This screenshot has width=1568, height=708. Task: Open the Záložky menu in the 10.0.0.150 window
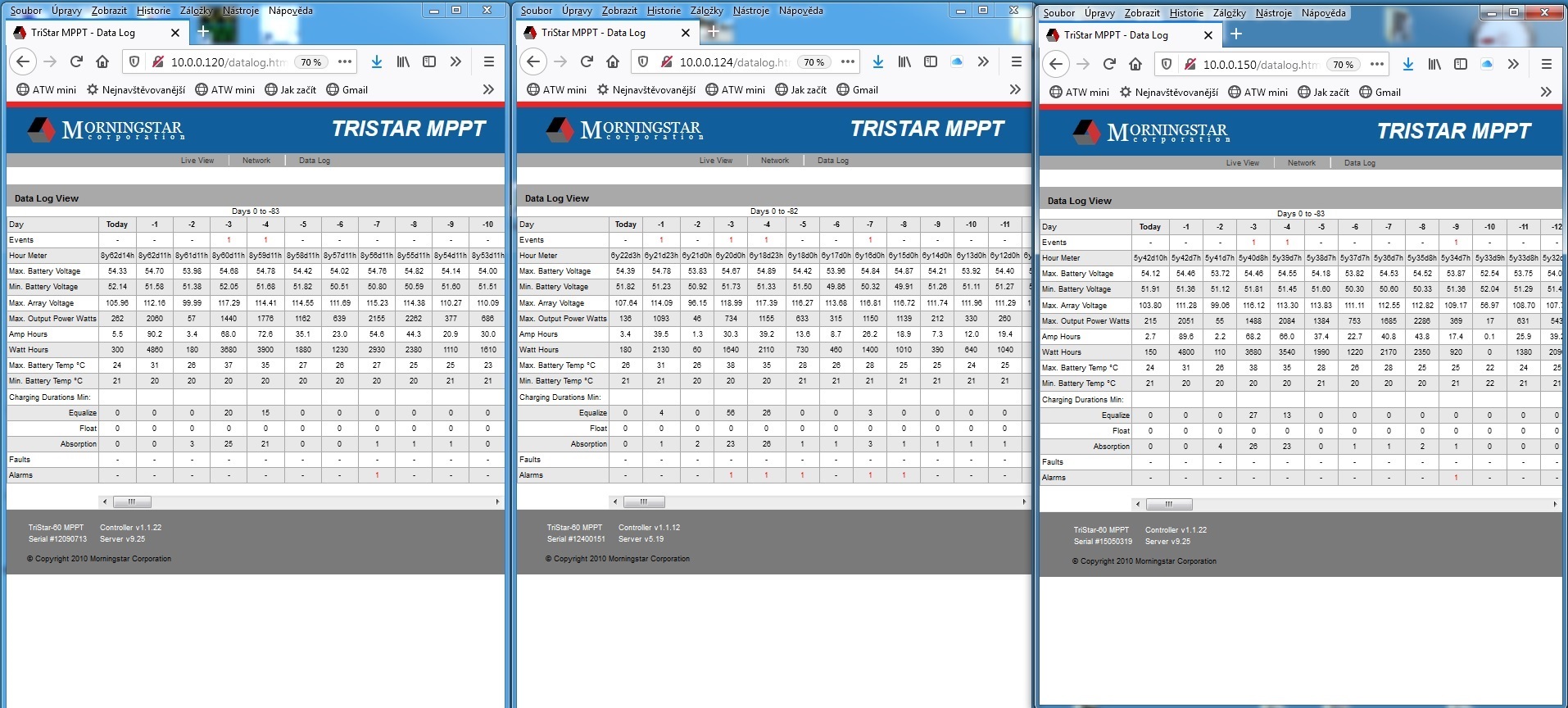[1229, 13]
